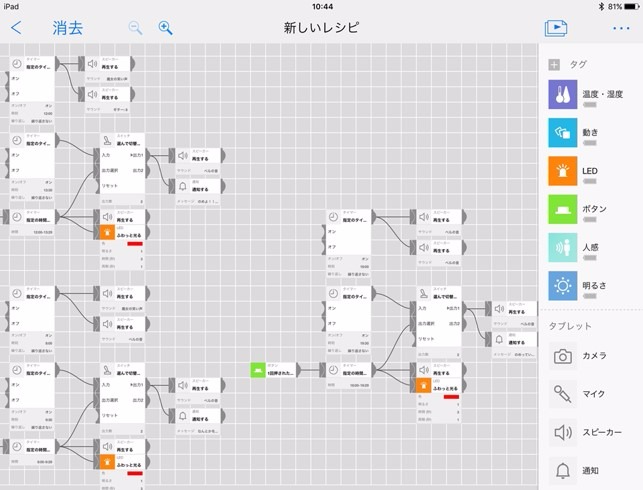This screenshot has width=643, height=490.
Task: Zoom in with the plus magnifier
Action: coord(165,28)
